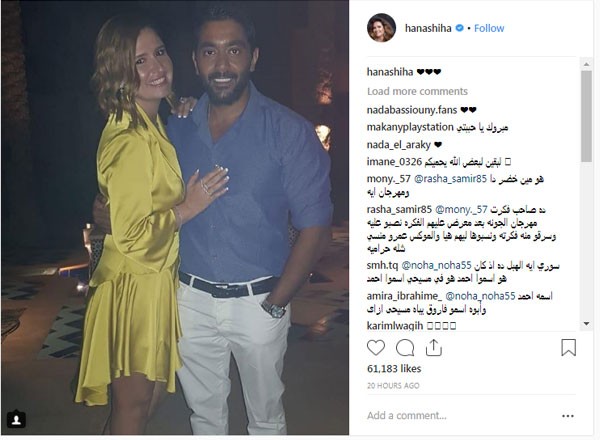Viewport: 600px width, 440px height.
Task: Click the scroll down arrow in comments
Action: tap(586, 324)
